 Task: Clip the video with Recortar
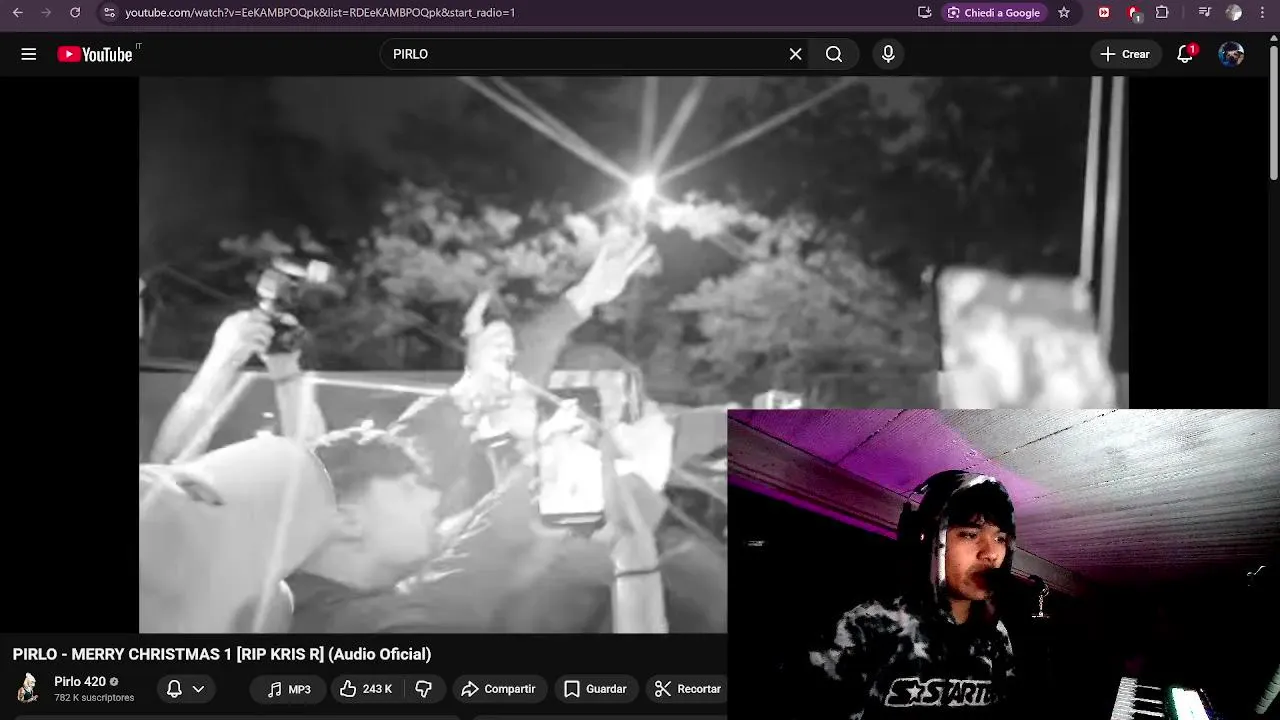tap(687, 689)
